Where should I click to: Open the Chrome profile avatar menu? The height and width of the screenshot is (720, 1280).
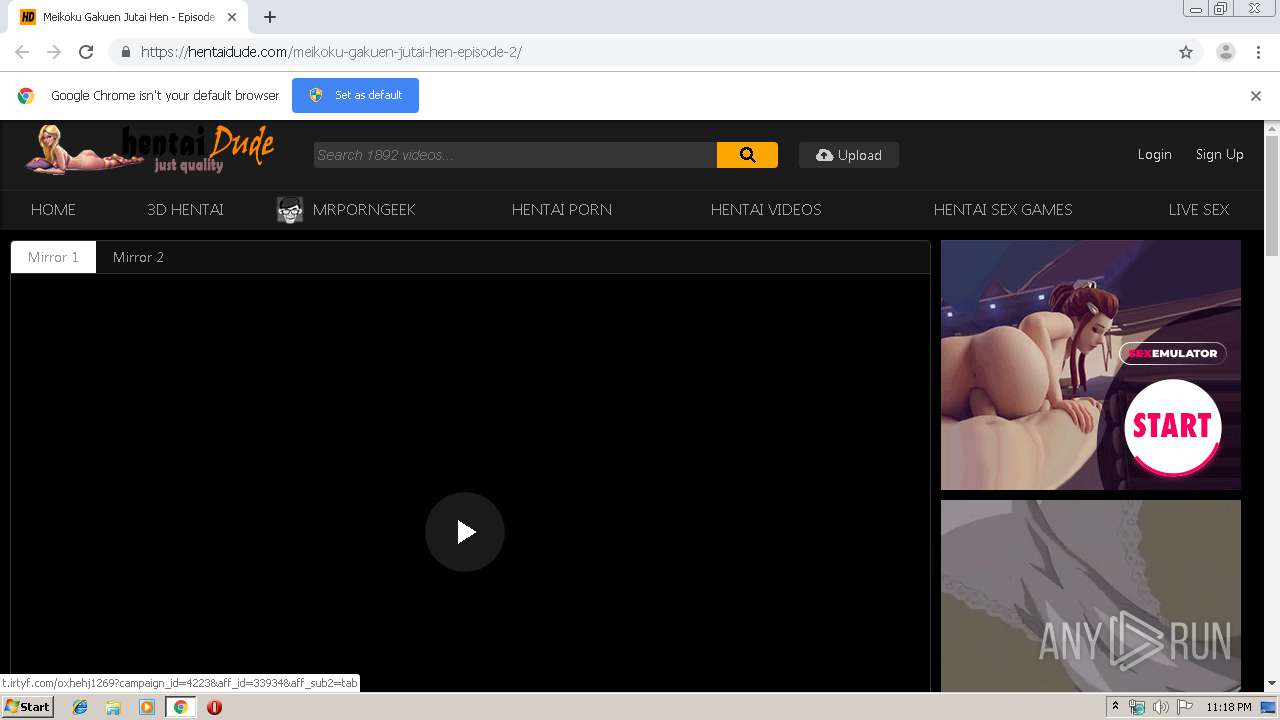(1225, 52)
